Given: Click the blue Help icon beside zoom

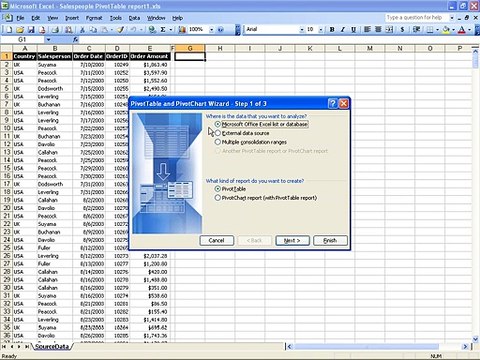Looking at the screenshot, I should 220,30.
